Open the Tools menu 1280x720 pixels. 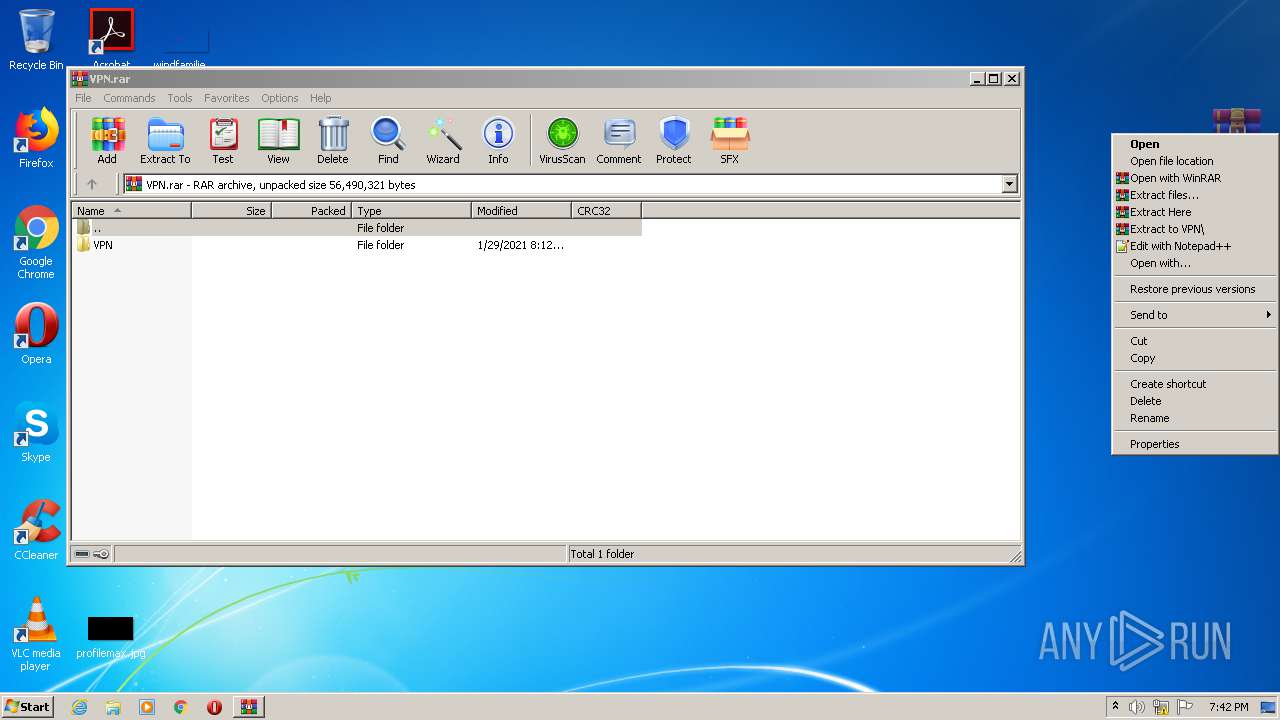[180, 98]
